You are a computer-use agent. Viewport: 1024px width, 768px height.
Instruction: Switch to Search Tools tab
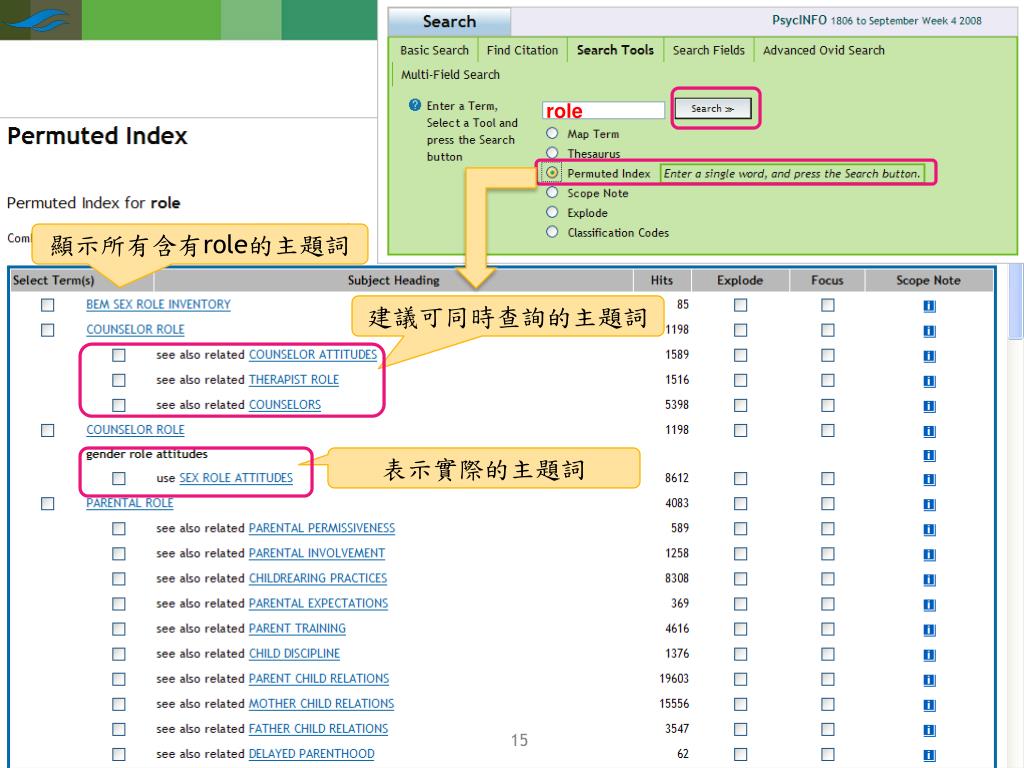(x=615, y=50)
